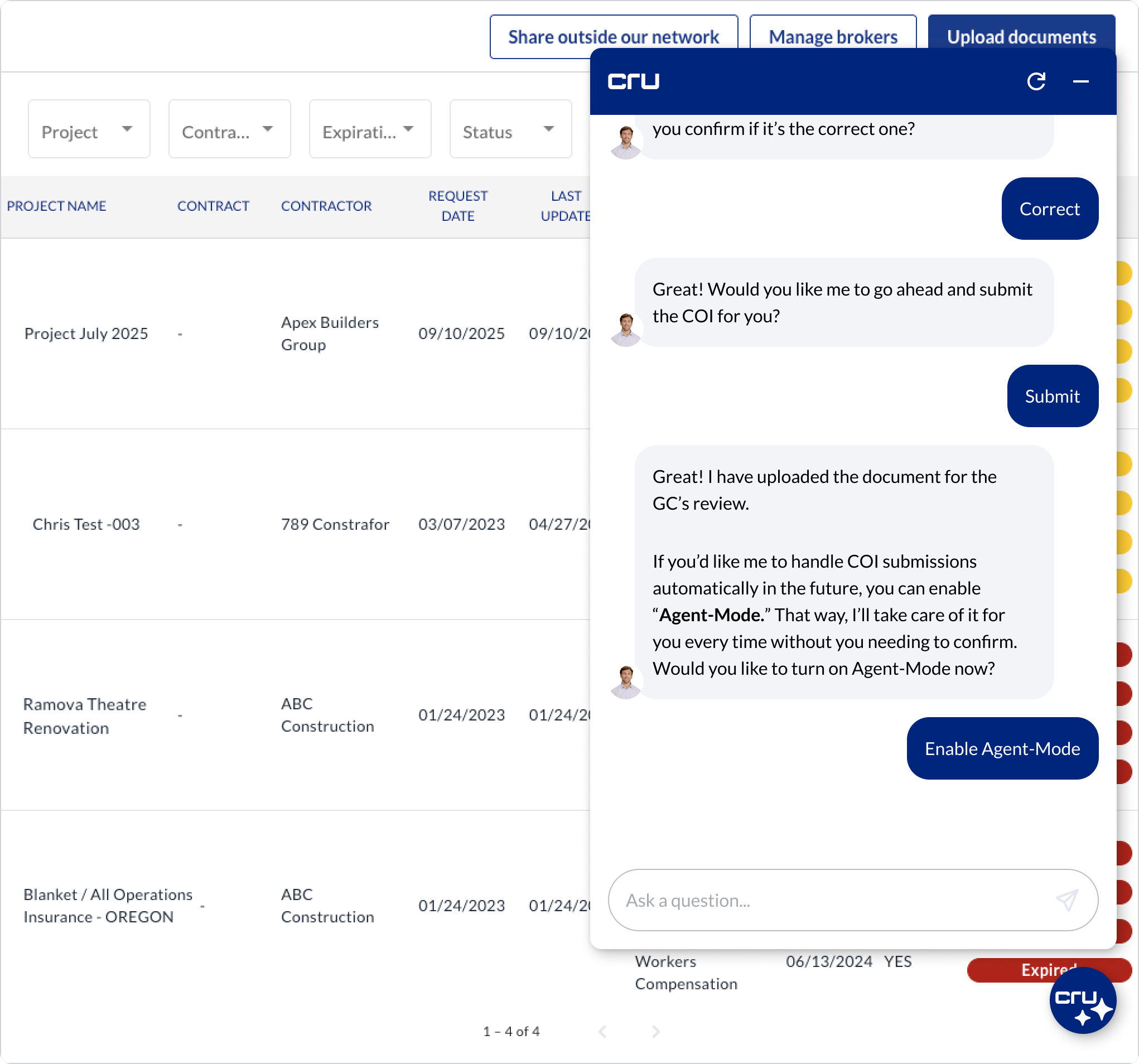Click the Cru logo in chat header

(x=633, y=81)
